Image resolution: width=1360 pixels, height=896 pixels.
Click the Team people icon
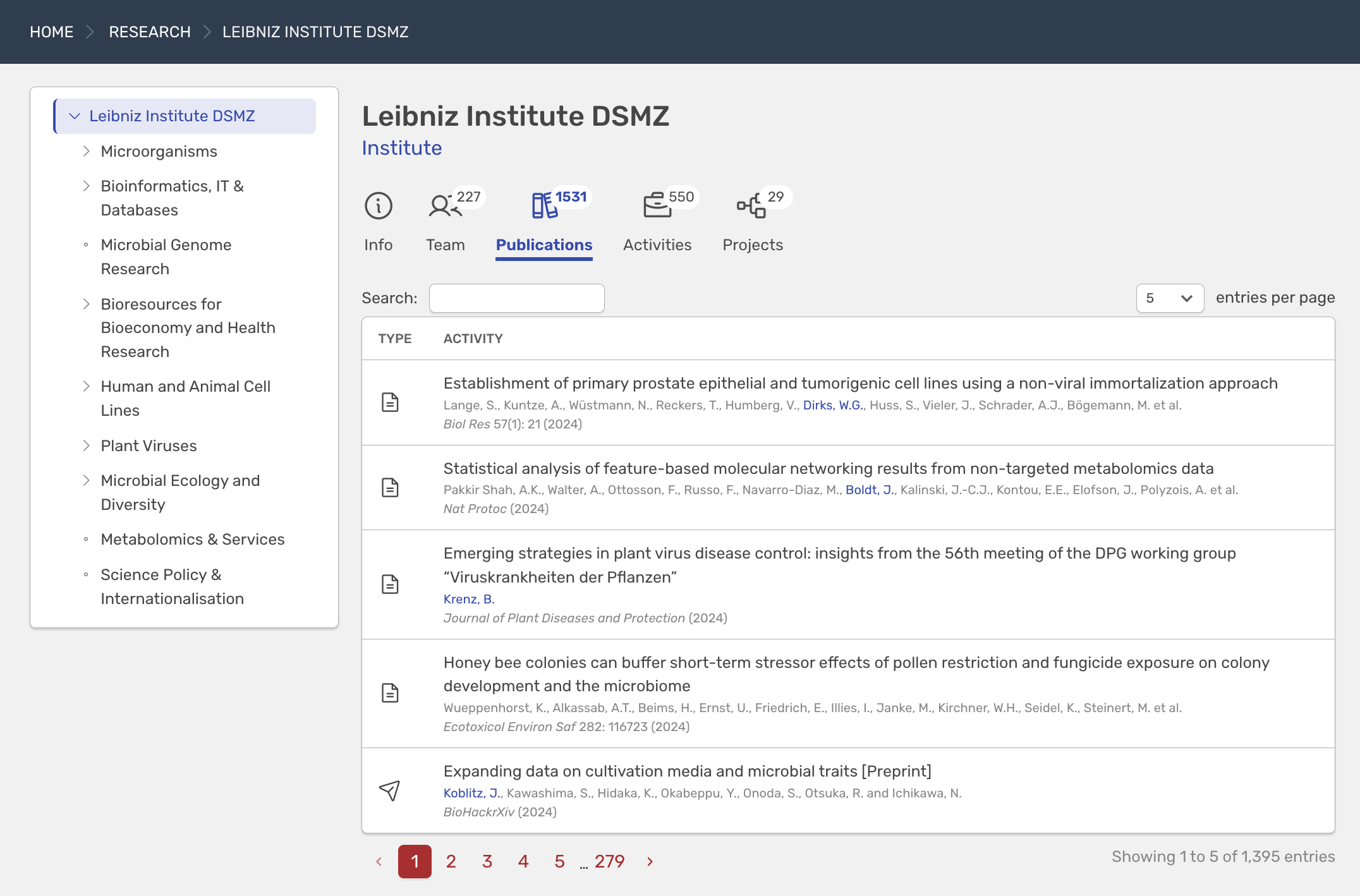tap(445, 206)
